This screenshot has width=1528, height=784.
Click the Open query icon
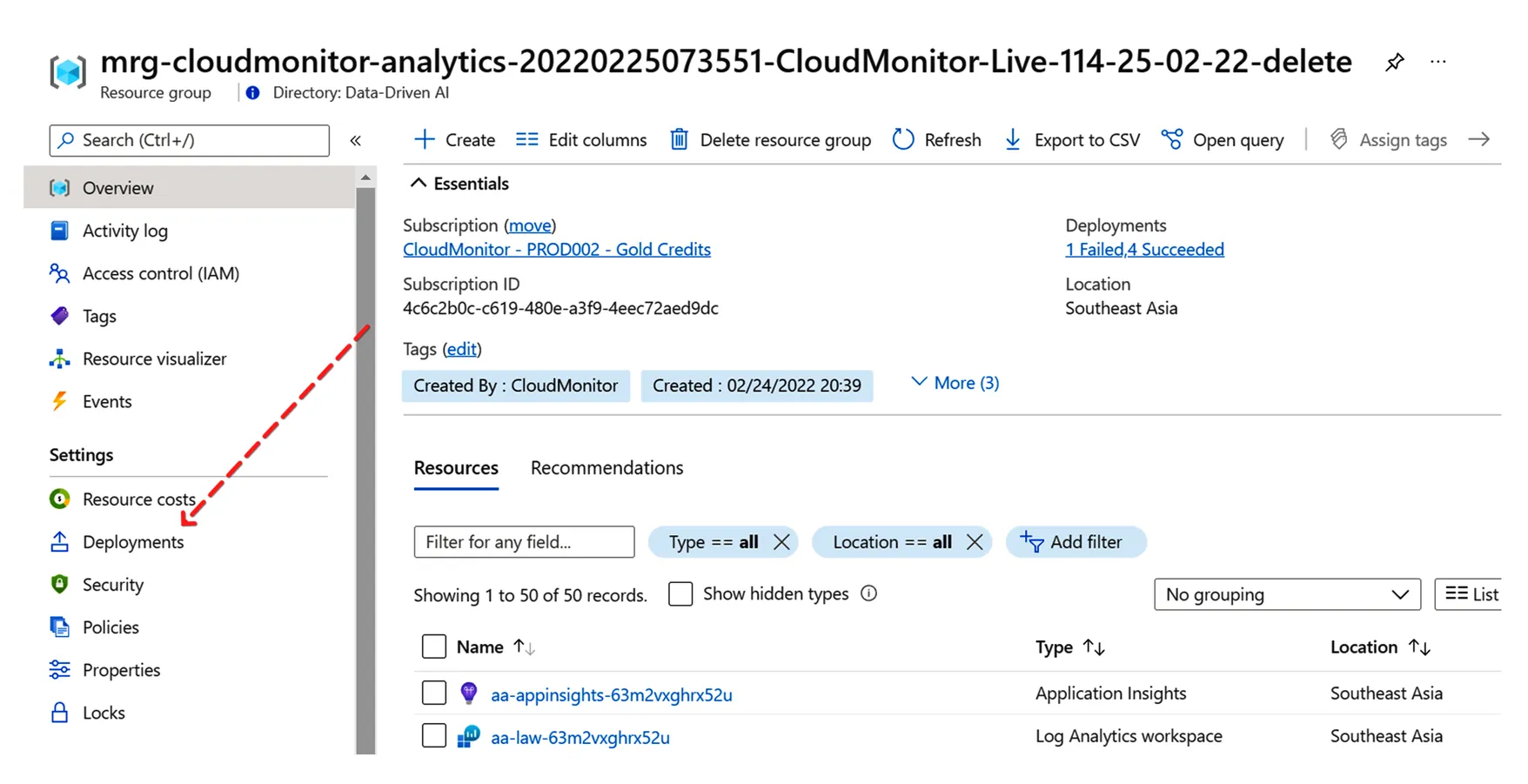pyautogui.click(x=1172, y=139)
